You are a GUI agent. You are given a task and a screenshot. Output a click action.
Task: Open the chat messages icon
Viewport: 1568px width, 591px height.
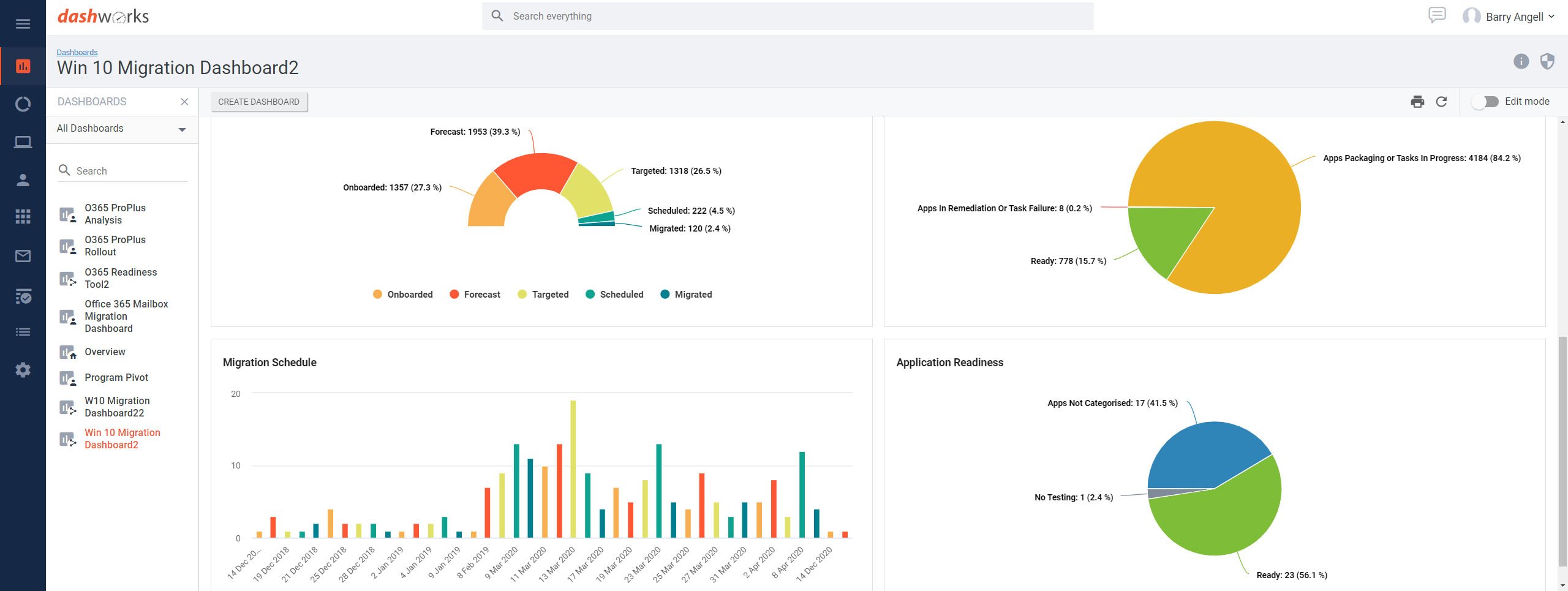(1436, 15)
